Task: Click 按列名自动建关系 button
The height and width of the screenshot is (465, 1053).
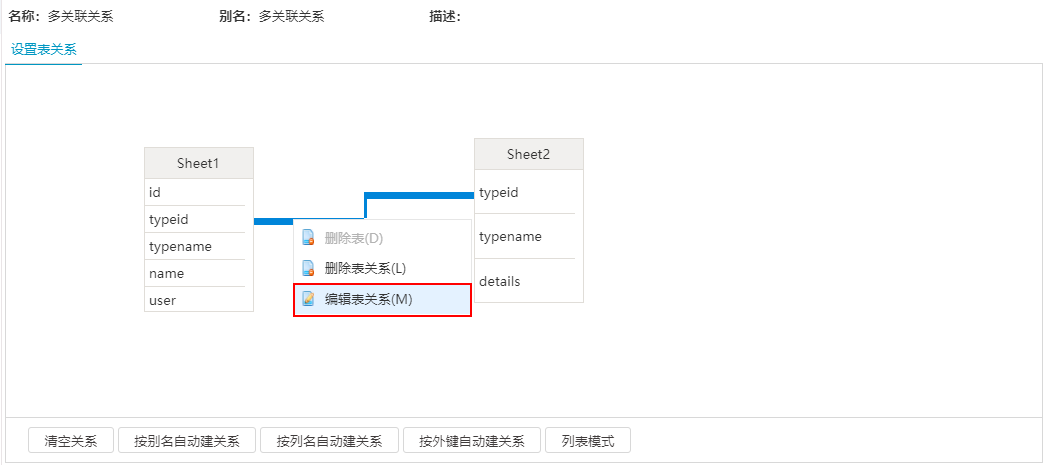Action: tap(329, 441)
